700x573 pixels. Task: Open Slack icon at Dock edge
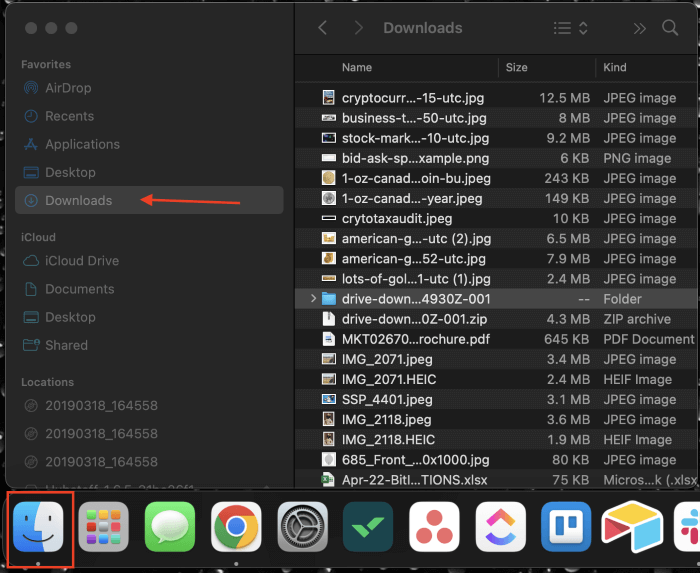pos(687,527)
